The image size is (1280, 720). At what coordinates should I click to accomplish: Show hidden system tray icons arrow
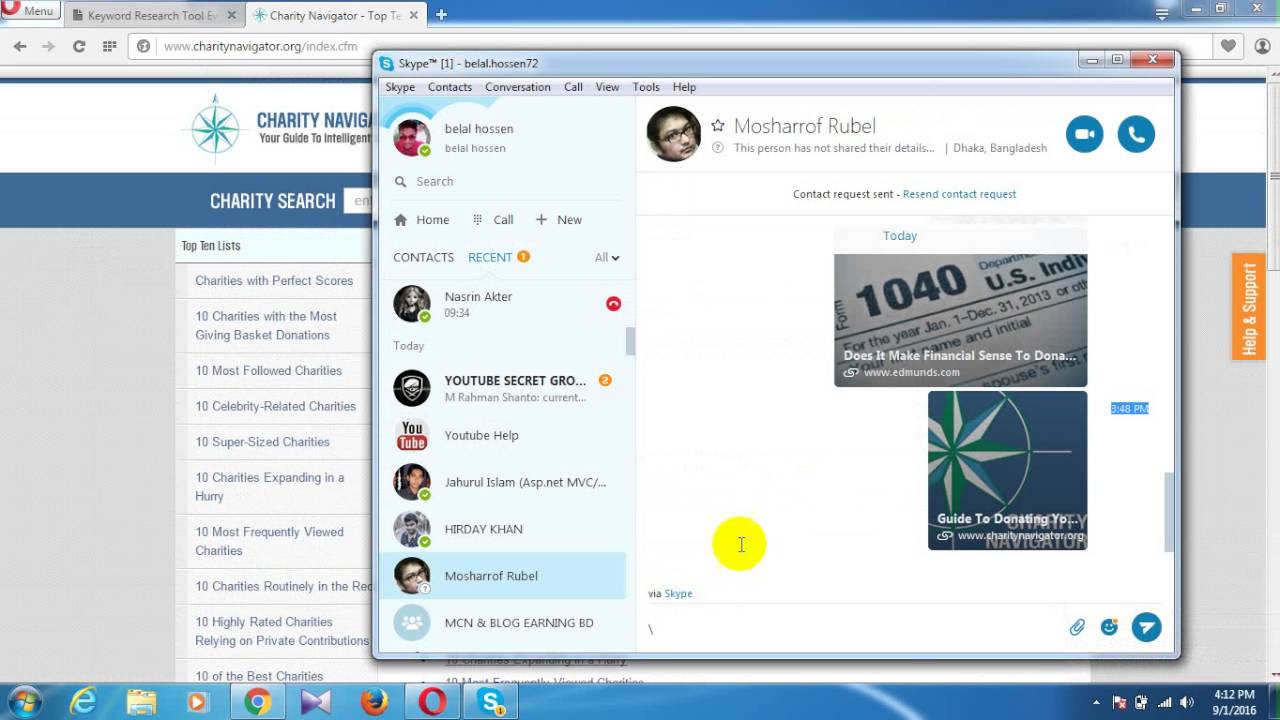(1096, 702)
